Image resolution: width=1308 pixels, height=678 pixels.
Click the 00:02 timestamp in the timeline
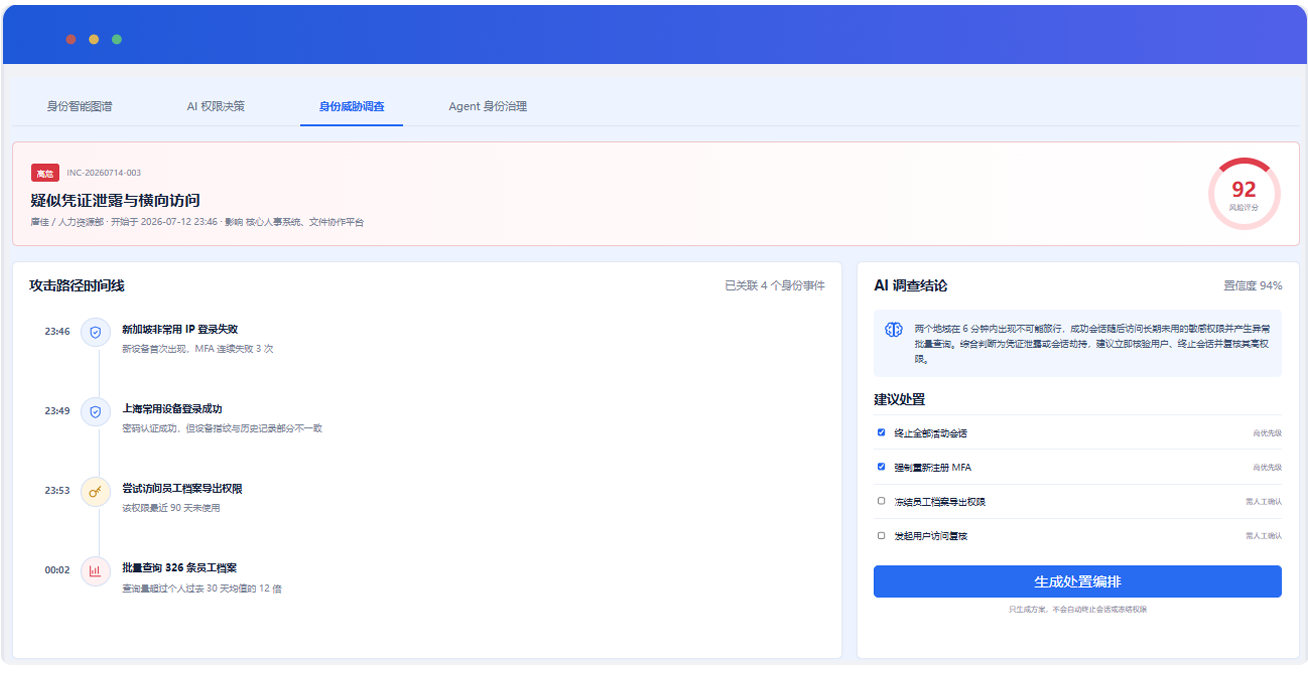point(57,570)
